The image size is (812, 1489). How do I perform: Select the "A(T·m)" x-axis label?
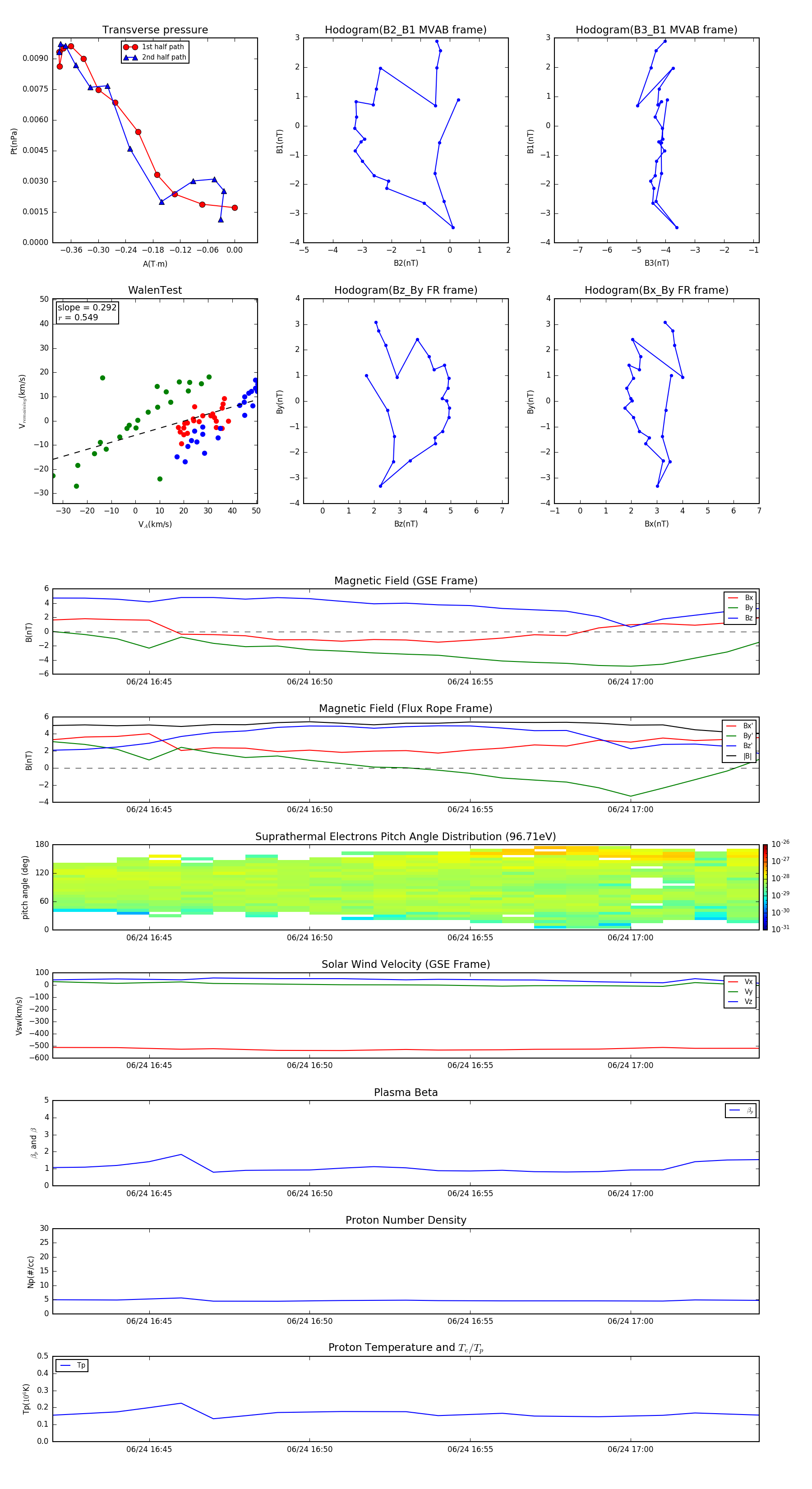click(155, 264)
